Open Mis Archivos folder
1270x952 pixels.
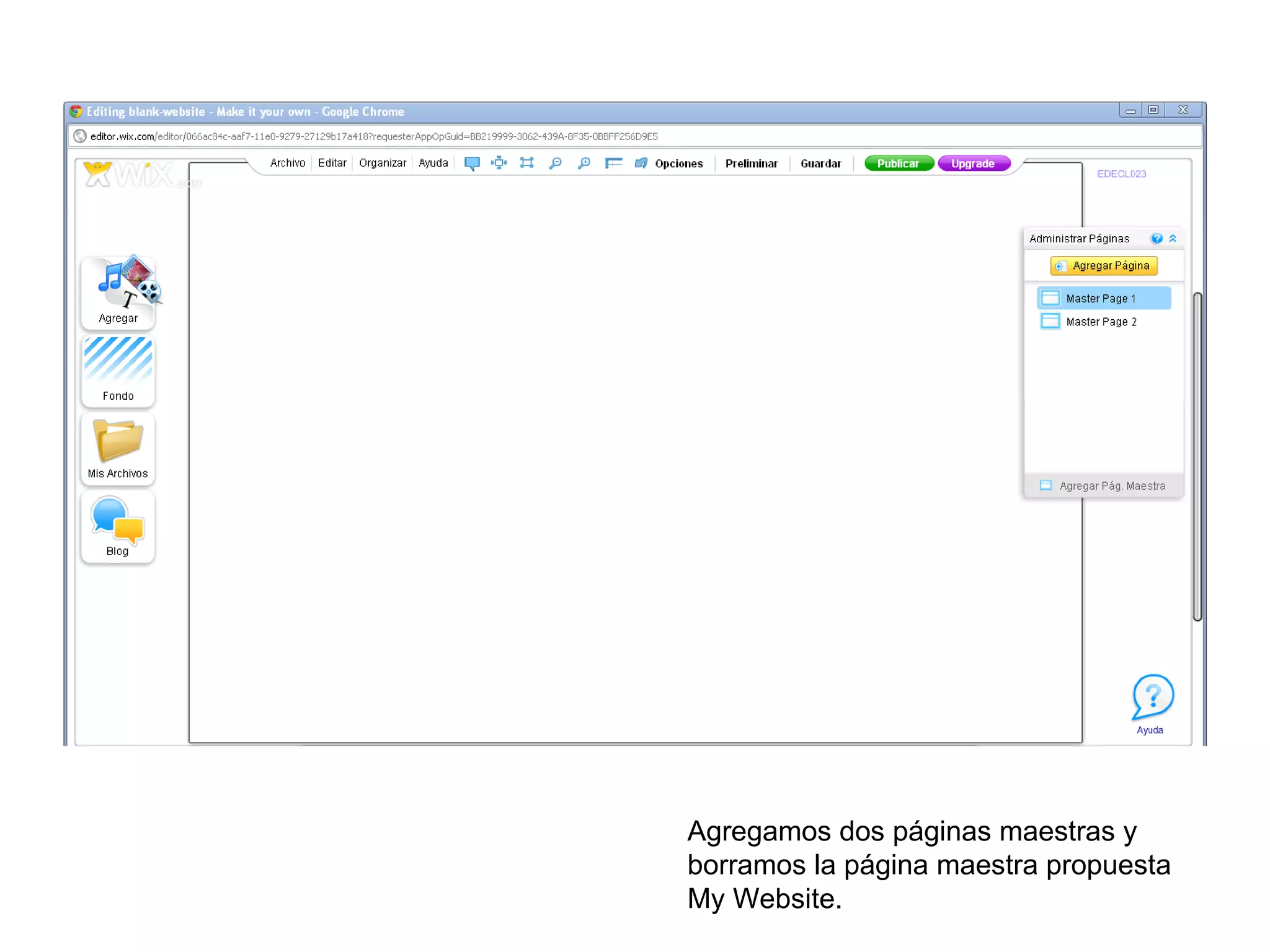[118, 447]
